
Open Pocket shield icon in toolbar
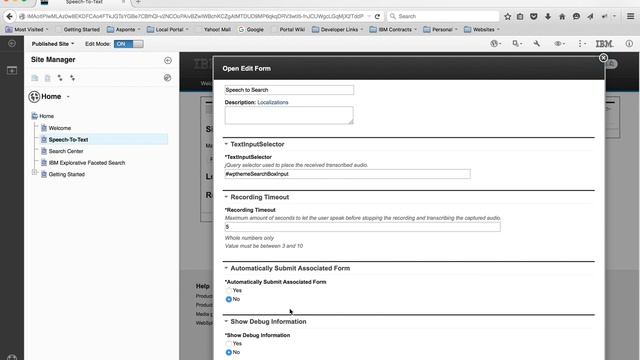[533, 16]
